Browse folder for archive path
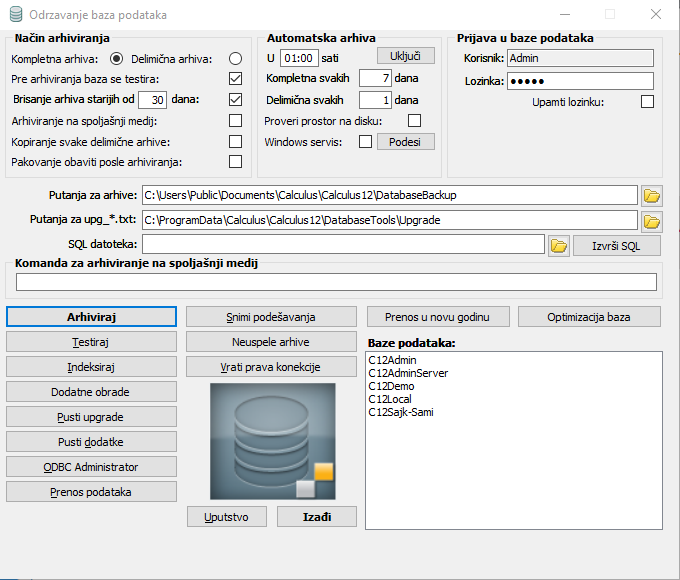Screen dimensions: 680x580 (651, 195)
